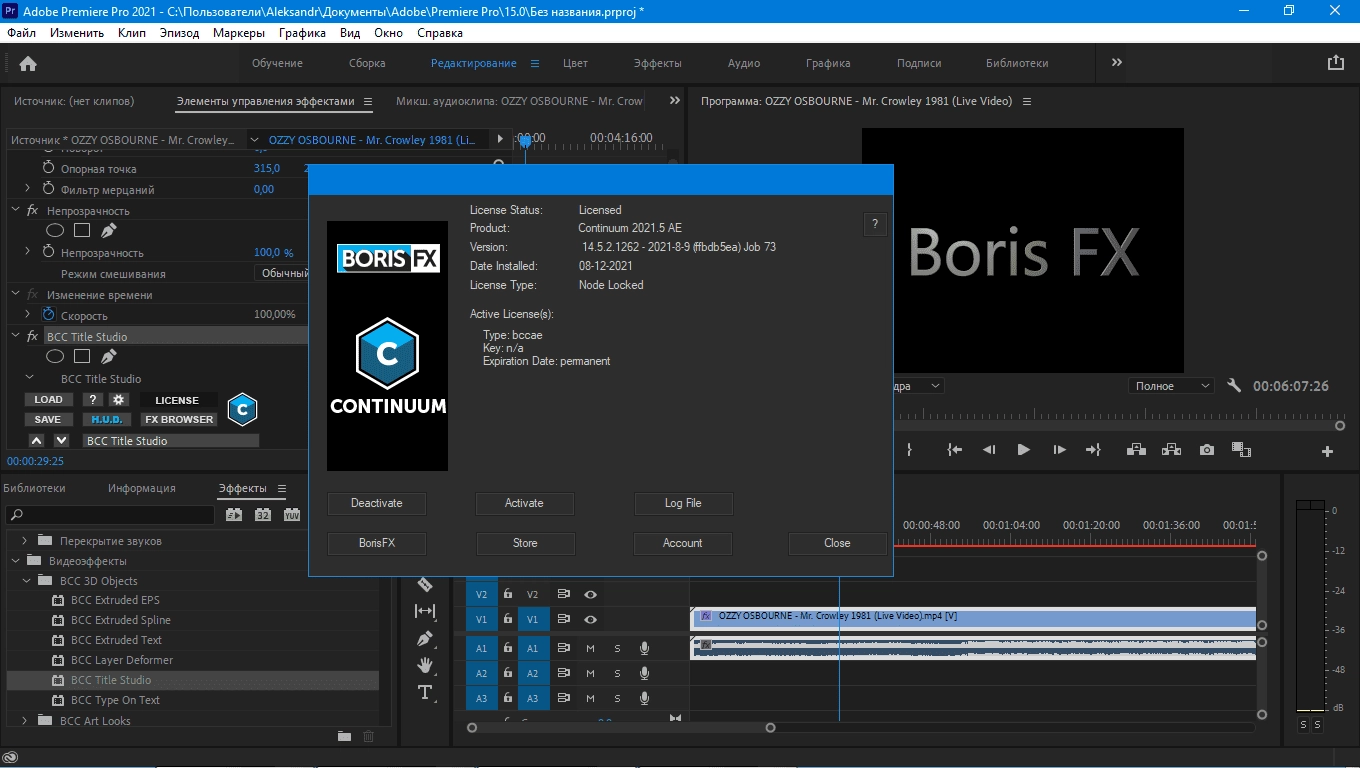Viewport: 1360px width, 768px height.
Task: Click the Deactivate button
Action: click(x=376, y=503)
